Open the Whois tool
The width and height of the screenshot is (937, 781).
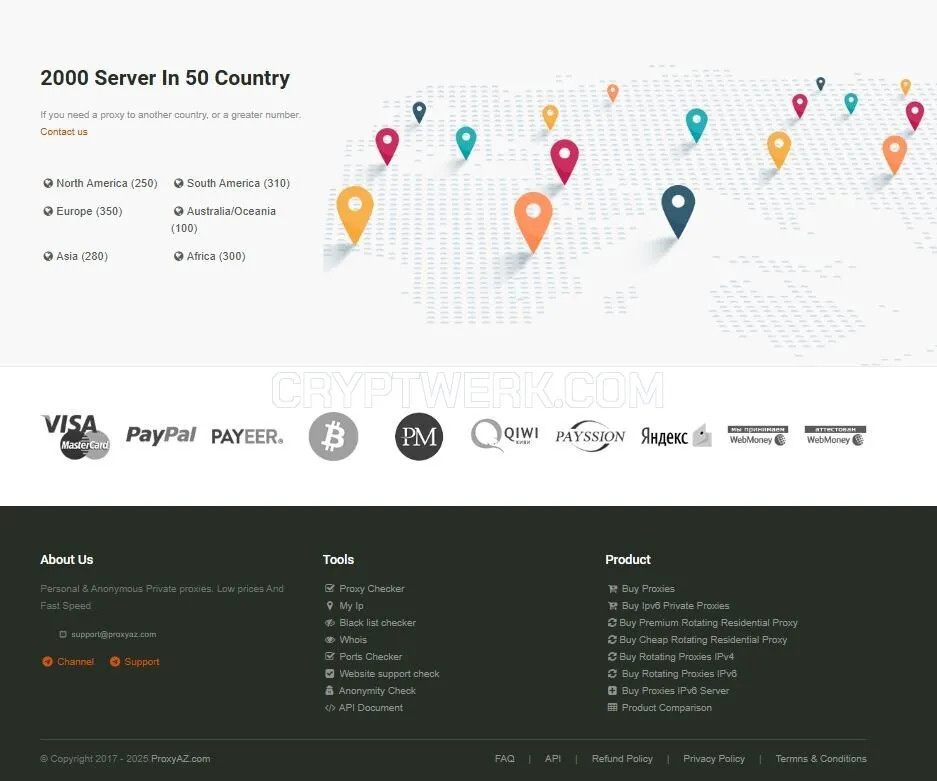[353, 640]
